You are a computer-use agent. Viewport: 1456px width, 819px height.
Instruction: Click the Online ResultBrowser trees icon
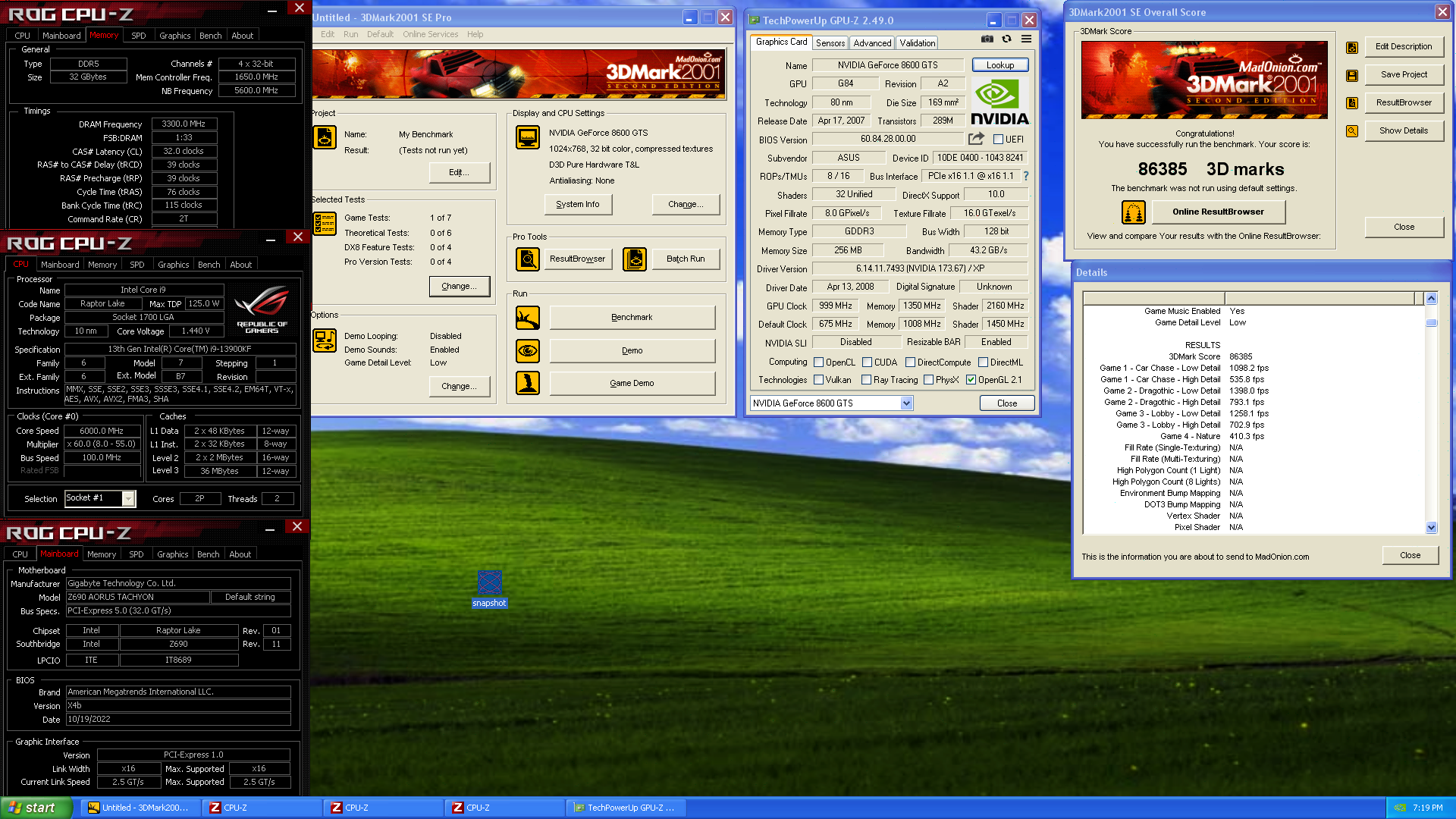coord(1133,212)
